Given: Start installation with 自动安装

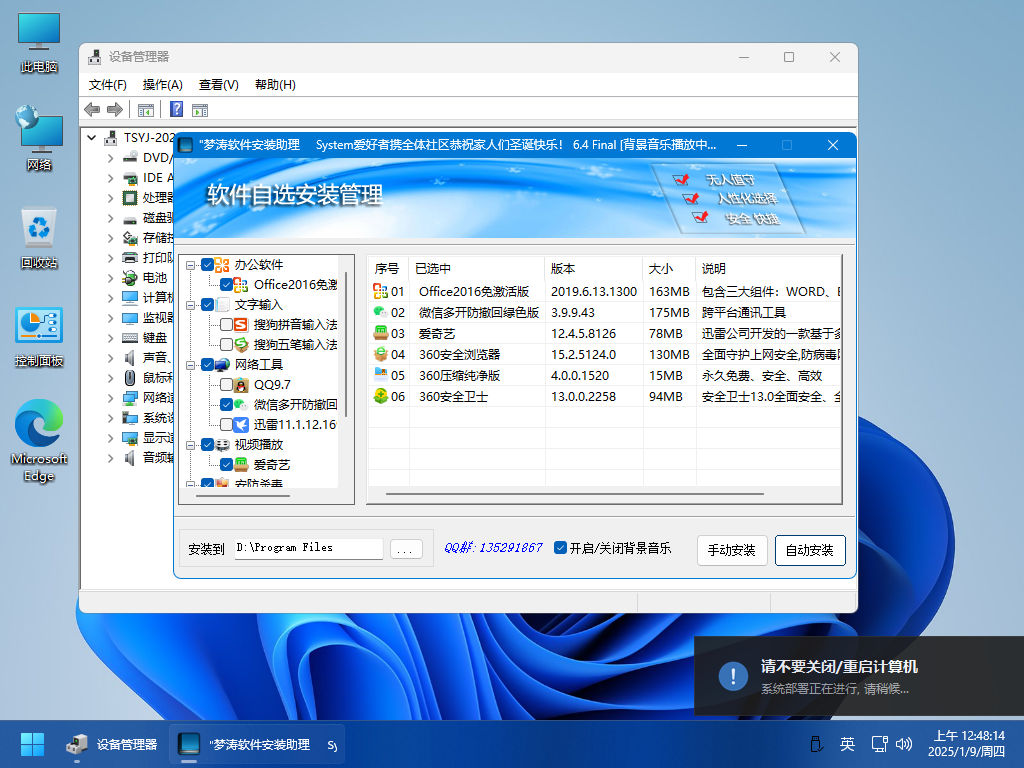Looking at the screenshot, I should point(810,550).
